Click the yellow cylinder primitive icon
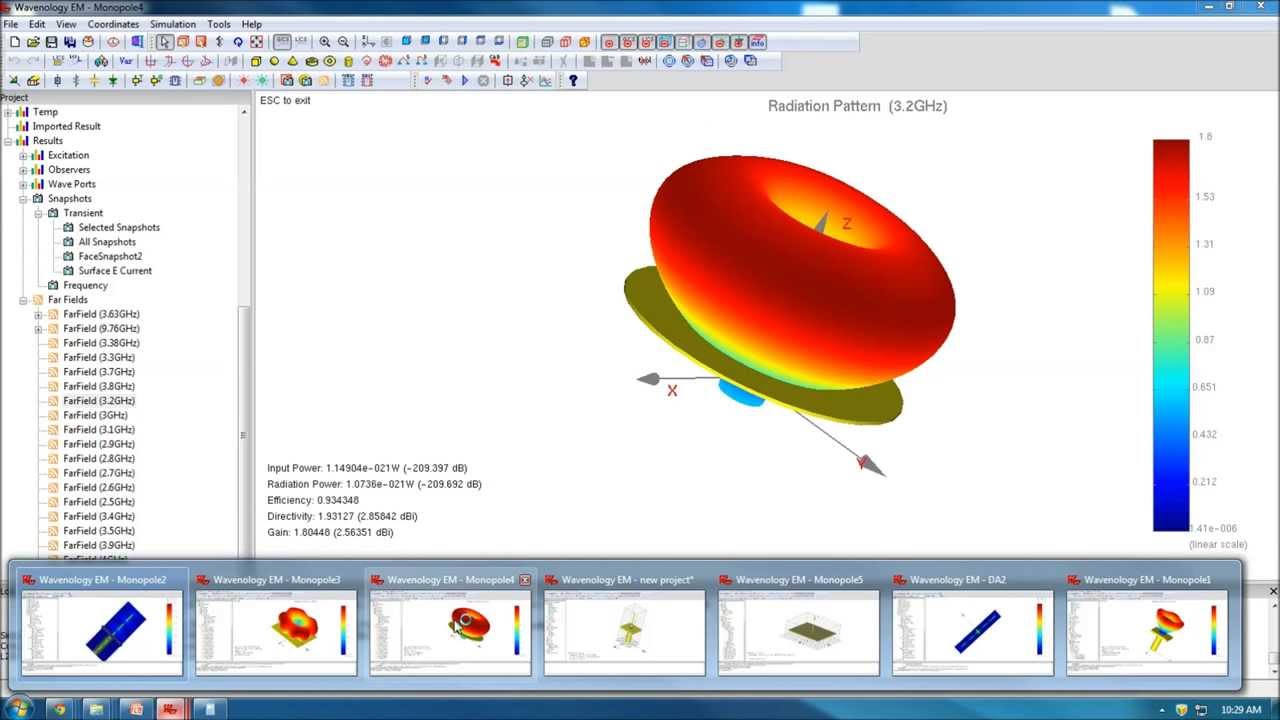The width and height of the screenshot is (1280, 720). pyautogui.click(x=348, y=61)
